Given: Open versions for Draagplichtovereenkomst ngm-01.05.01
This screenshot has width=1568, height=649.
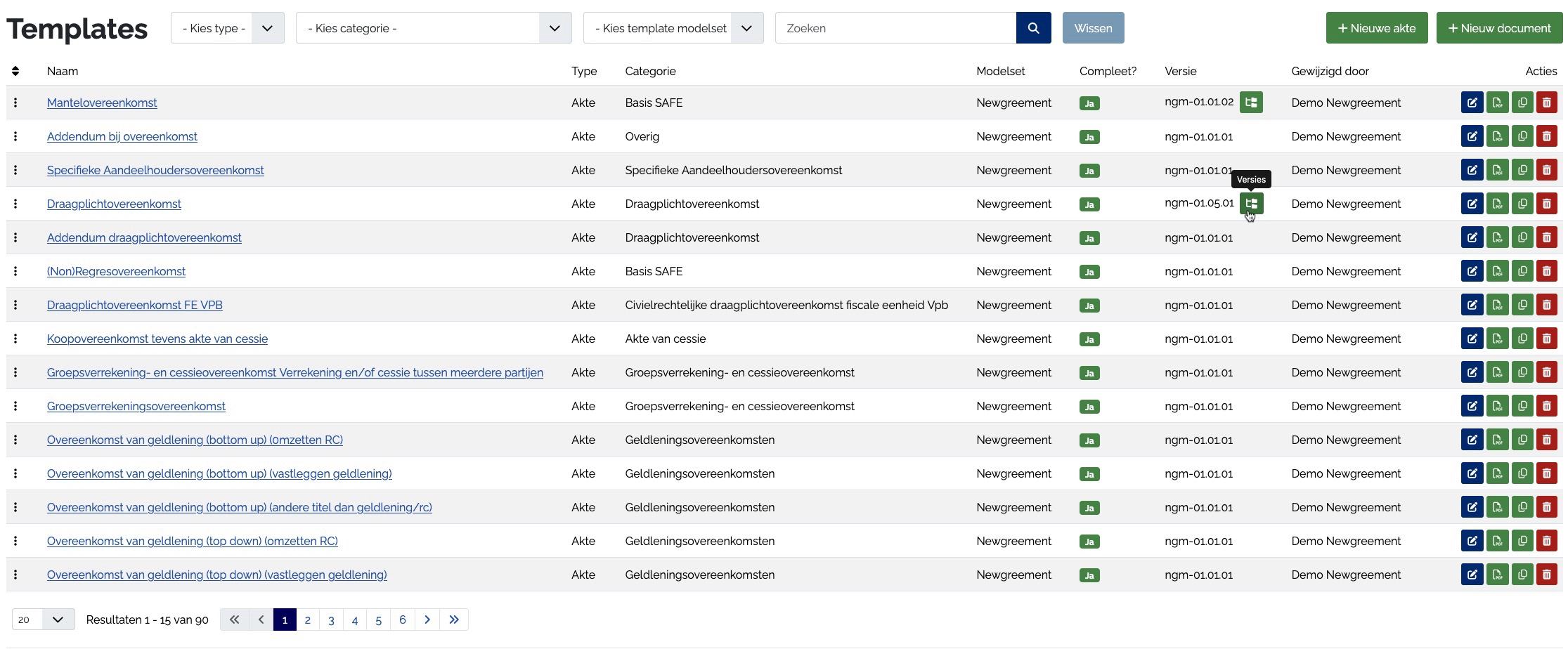Looking at the screenshot, I should pos(1250,204).
